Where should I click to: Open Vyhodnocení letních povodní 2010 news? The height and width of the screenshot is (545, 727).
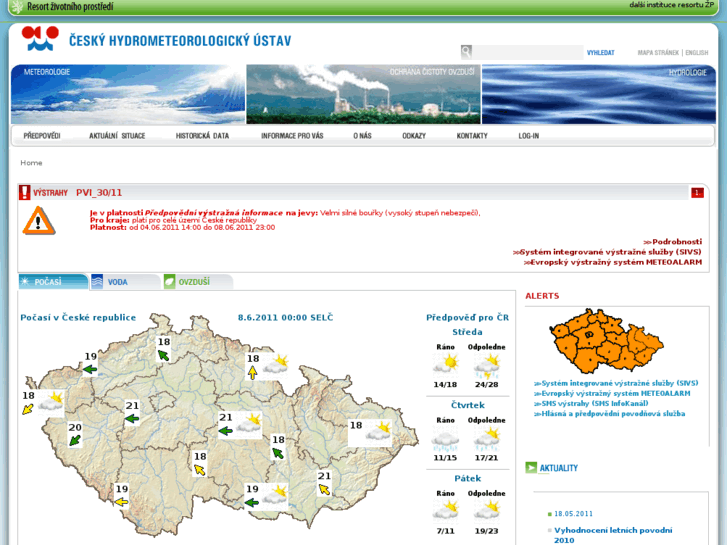pyautogui.click(x=613, y=535)
